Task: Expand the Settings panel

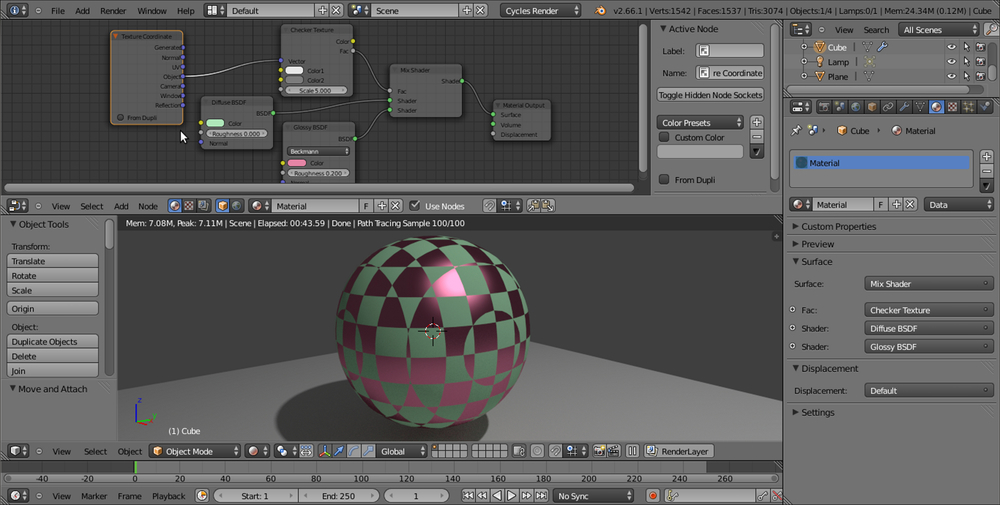Action: [x=817, y=412]
